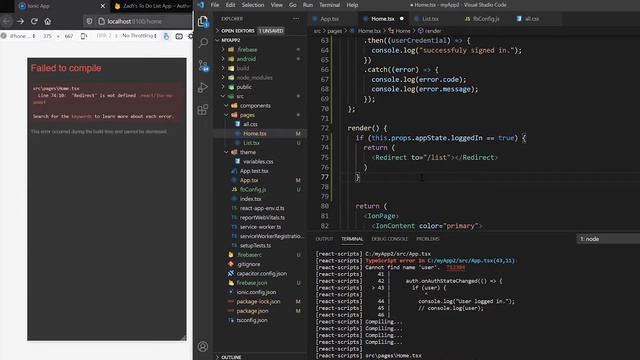Open the Accounts menu icon
Screen dimensions: 640x360
click(x=203, y=347)
